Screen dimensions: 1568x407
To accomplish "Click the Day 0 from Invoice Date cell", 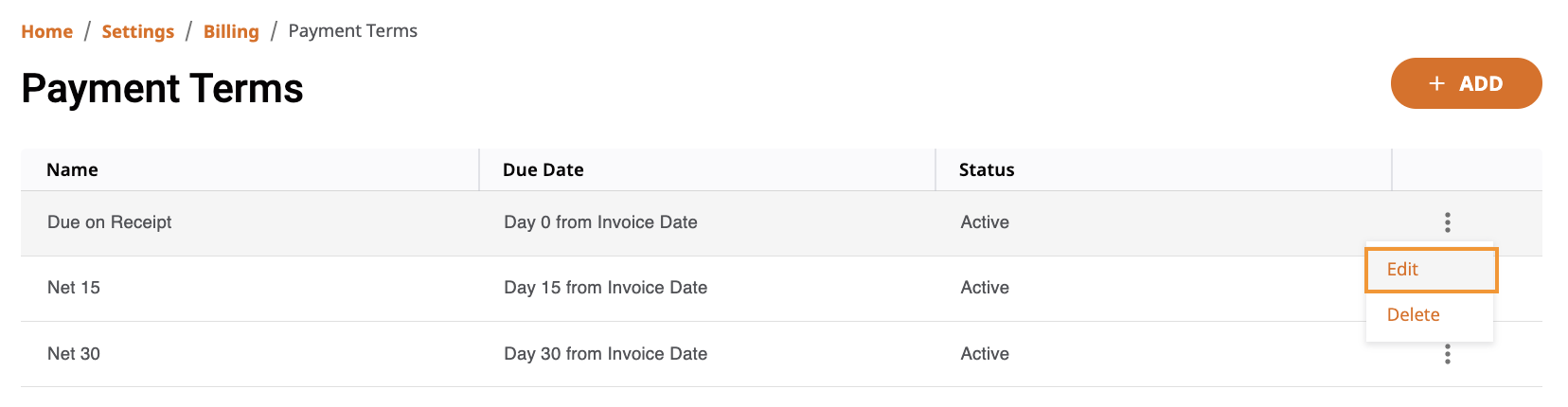I will (600, 222).
